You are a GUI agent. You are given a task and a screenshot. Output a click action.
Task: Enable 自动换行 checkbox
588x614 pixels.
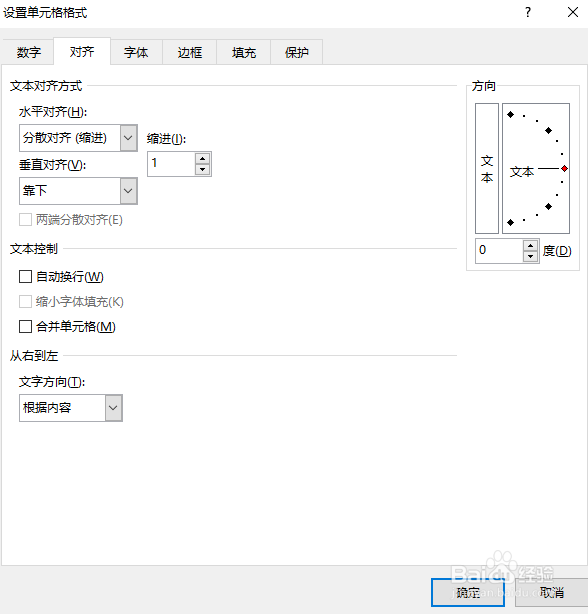[x=25, y=276]
